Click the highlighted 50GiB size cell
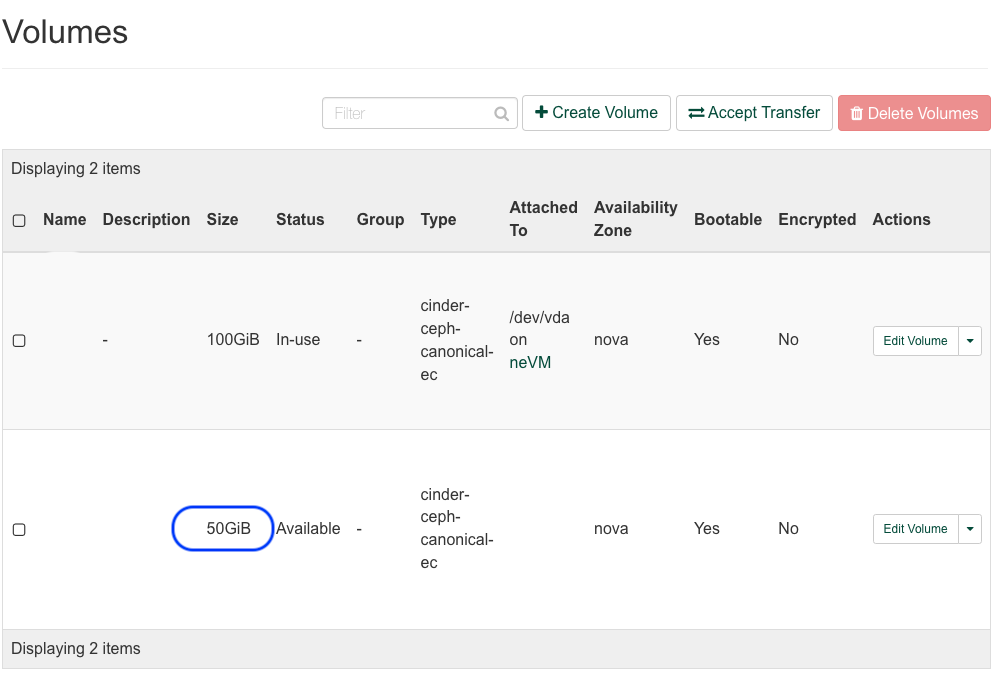Viewport: 999px width, 677px height. point(228,529)
